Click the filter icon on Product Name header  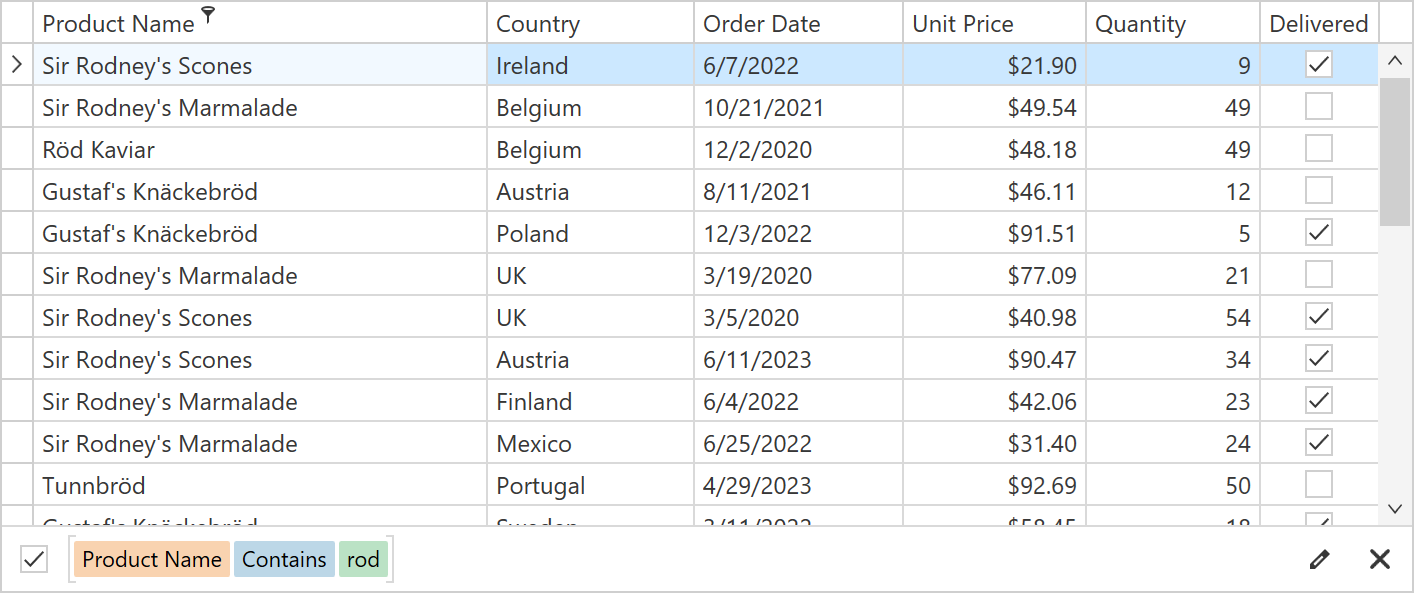208,14
